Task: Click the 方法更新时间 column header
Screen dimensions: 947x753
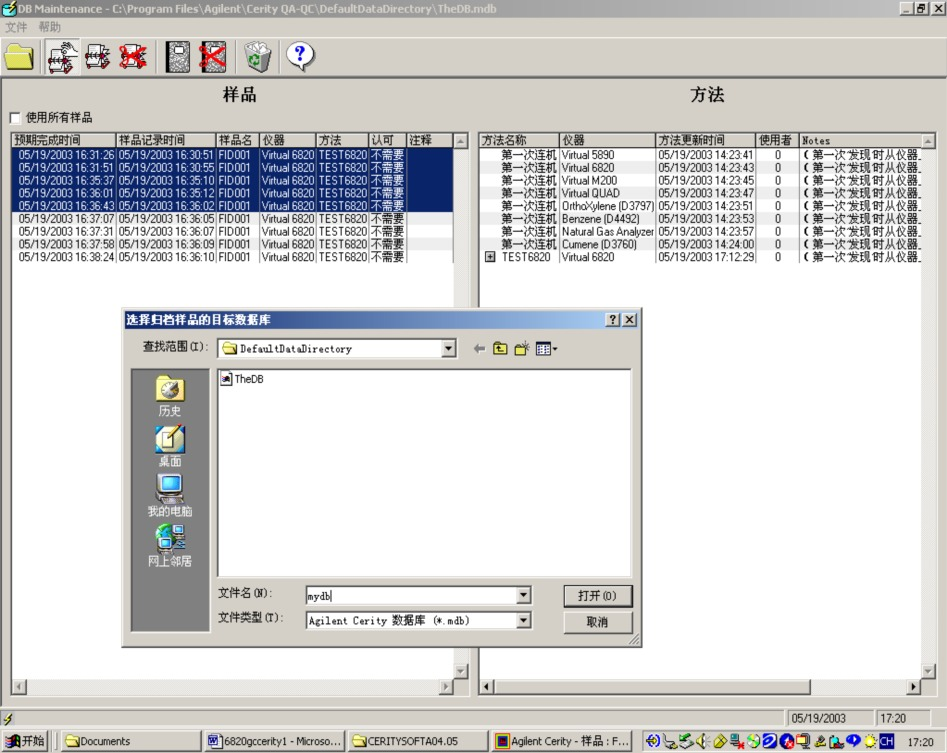Action: click(x=705, y=140)
